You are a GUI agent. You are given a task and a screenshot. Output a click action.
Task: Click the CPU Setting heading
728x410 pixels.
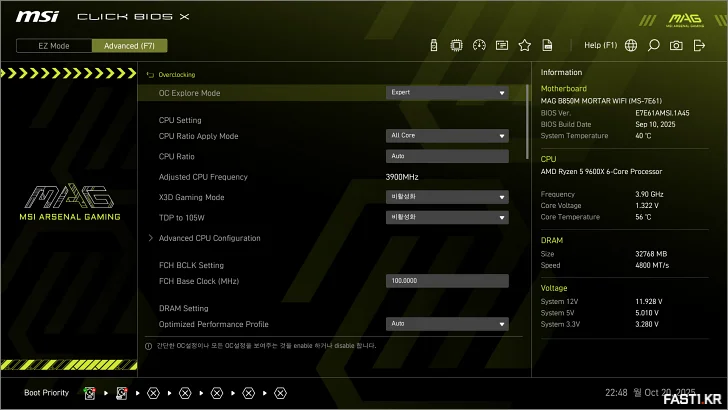pos(180,120)
